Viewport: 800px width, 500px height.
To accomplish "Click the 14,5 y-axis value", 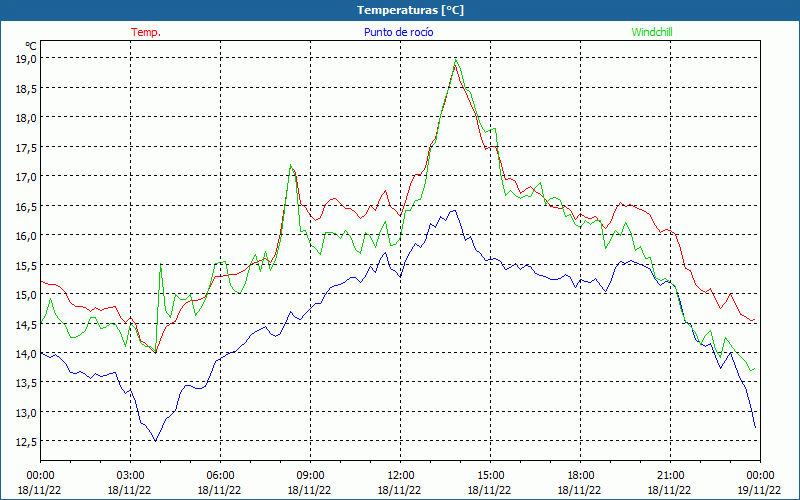I will [x=27, y=323].
